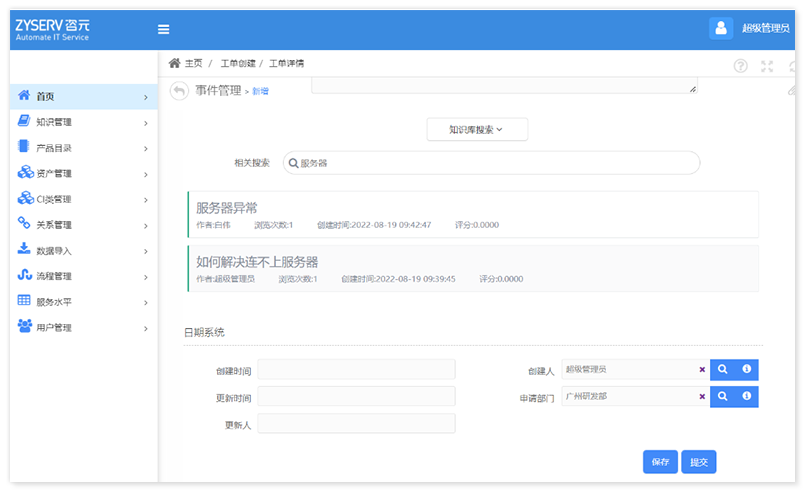The image size is (808, 495).
Task: Click the 更新时间 input field
Action: [x=357, y=397]
